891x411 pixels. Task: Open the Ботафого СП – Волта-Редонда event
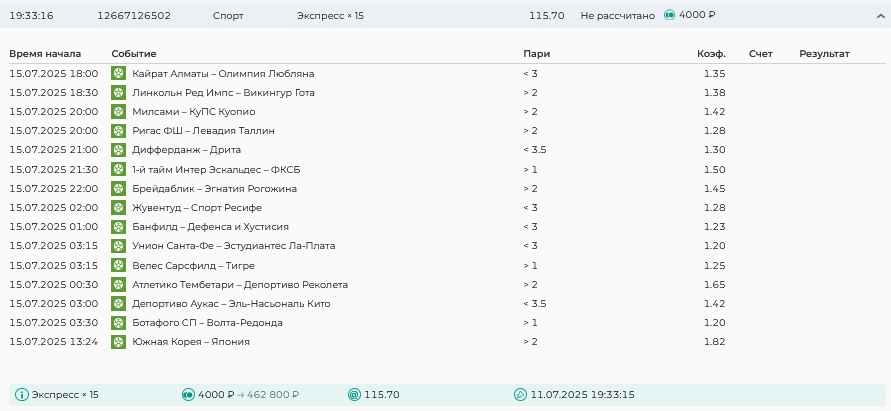click(x=207, y=323)
